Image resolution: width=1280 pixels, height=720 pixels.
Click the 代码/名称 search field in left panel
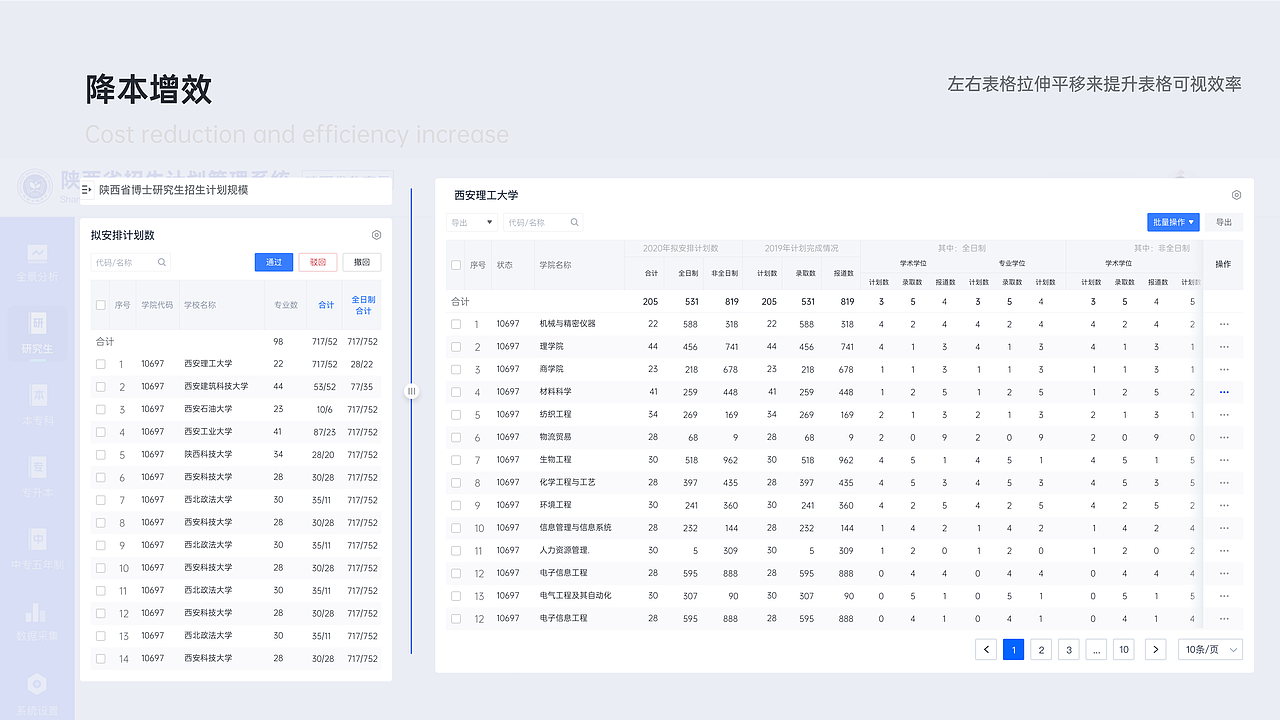tap(130, 262)
